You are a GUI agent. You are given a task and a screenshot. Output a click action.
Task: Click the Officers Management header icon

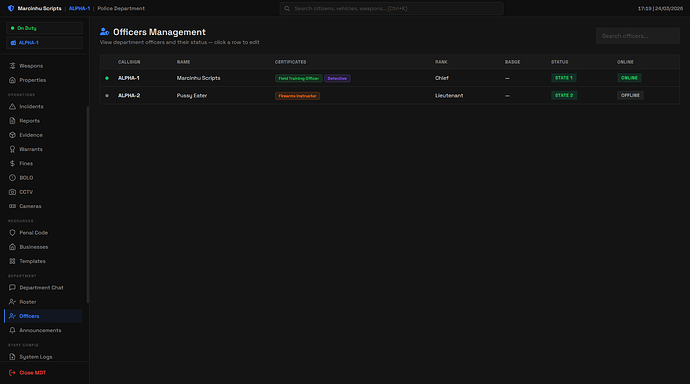(x=104, y=32)
